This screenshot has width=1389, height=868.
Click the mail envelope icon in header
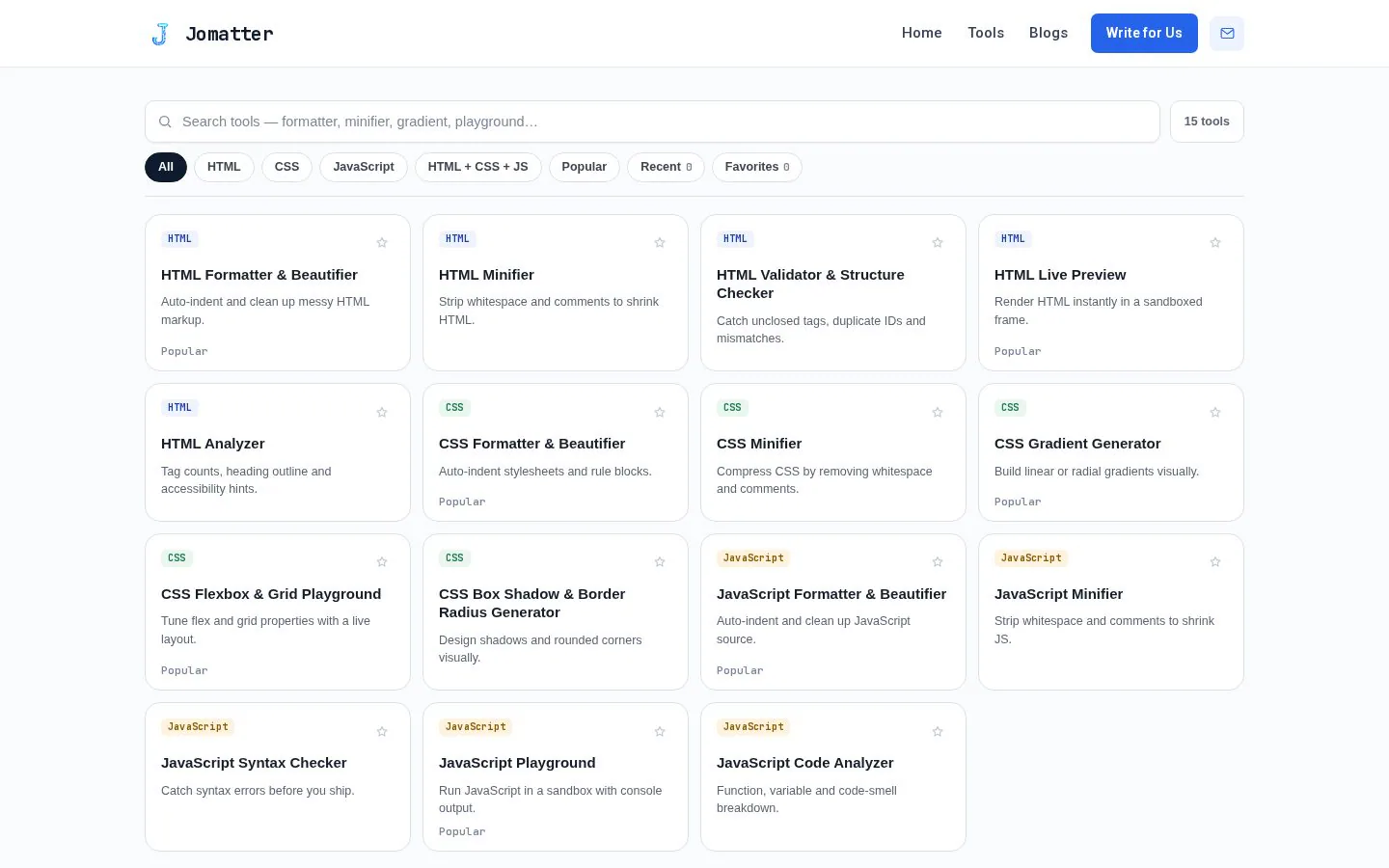click(1227, 34)
